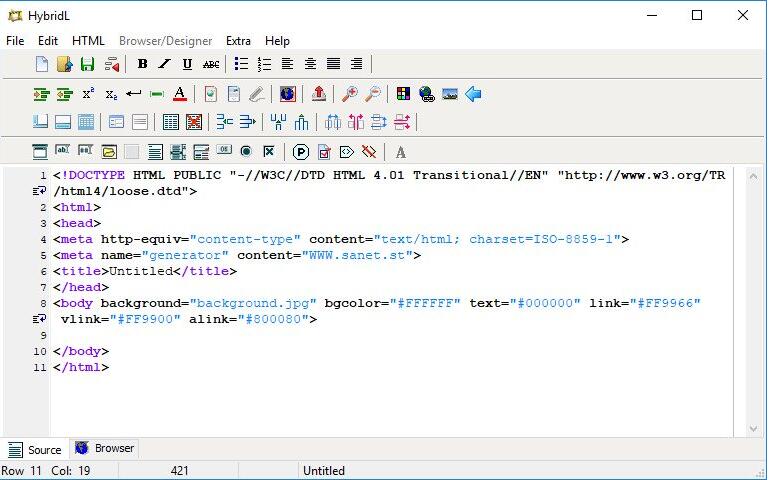Click the OK button form element icon
The height and width of the screenshot is (480, 772).
point(224,149)
